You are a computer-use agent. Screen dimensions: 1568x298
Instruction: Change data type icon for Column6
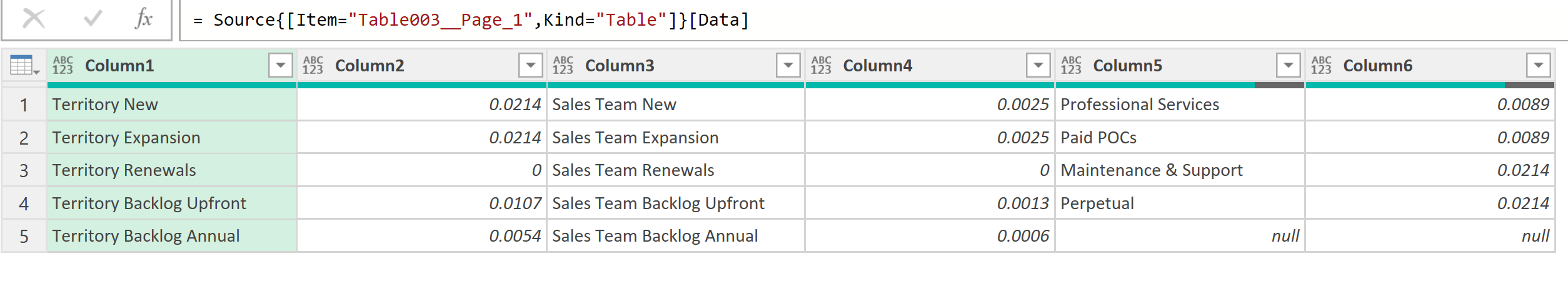pos(1321,65)
